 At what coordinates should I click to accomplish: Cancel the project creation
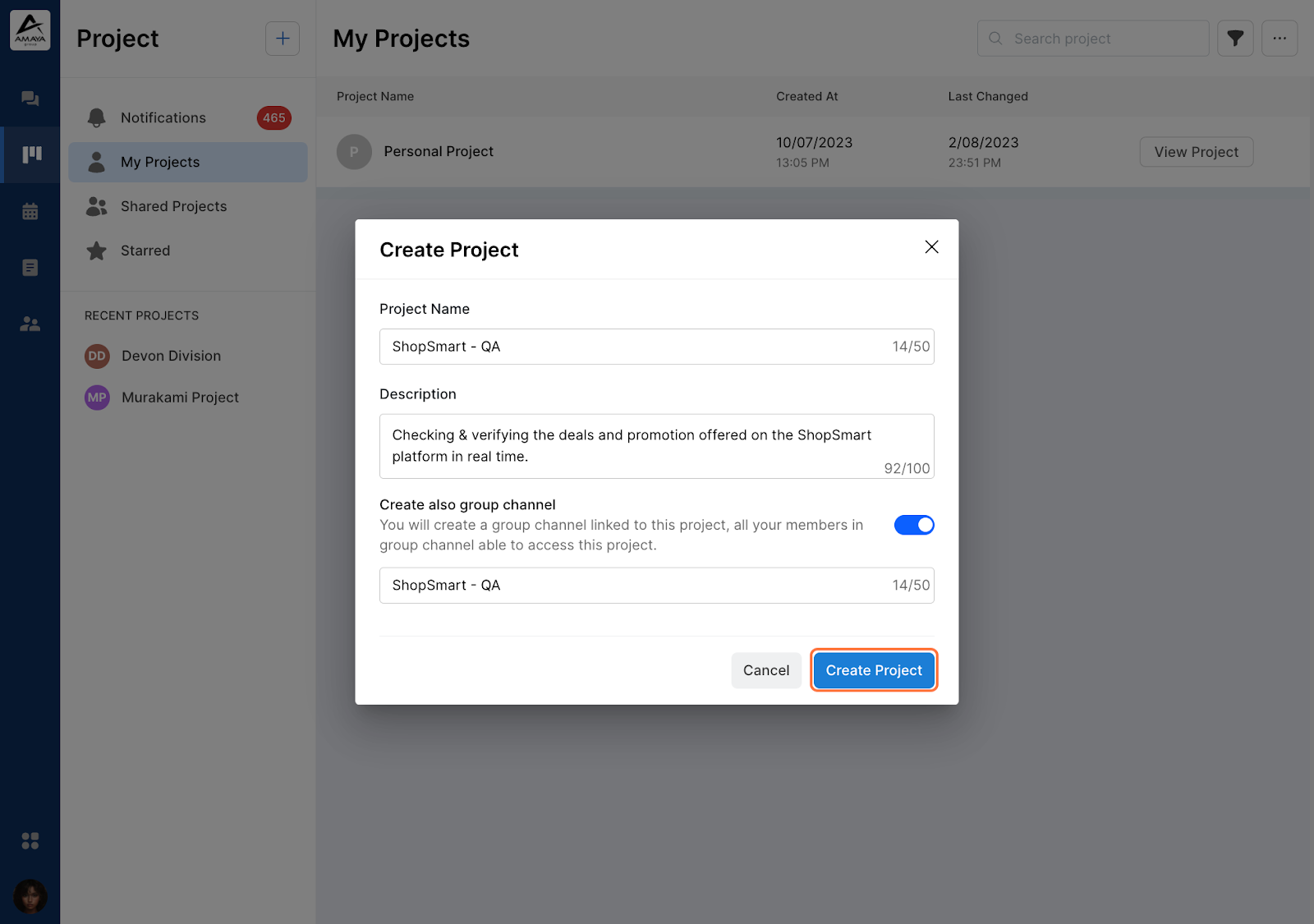[766, 670]
